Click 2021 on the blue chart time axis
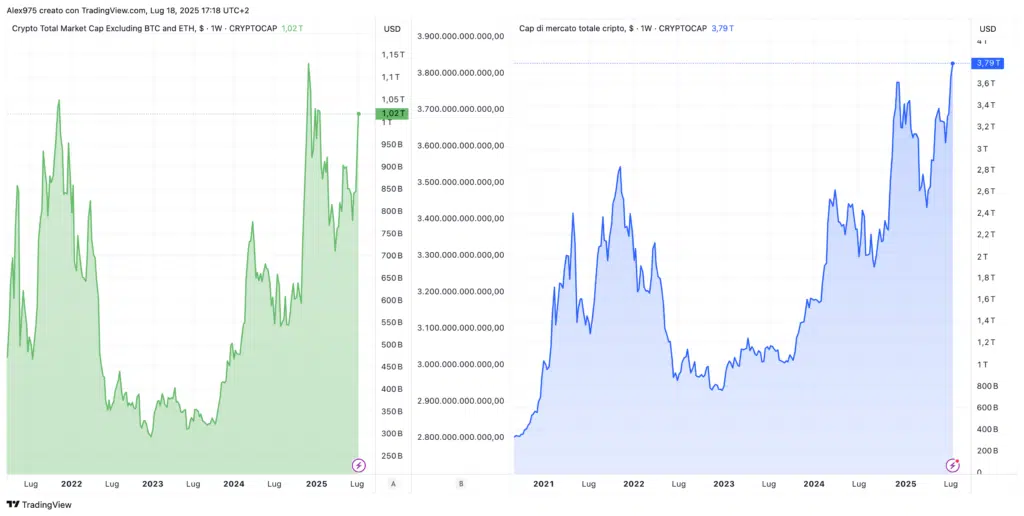1024x516 pixels. click(x=543, y=483)
